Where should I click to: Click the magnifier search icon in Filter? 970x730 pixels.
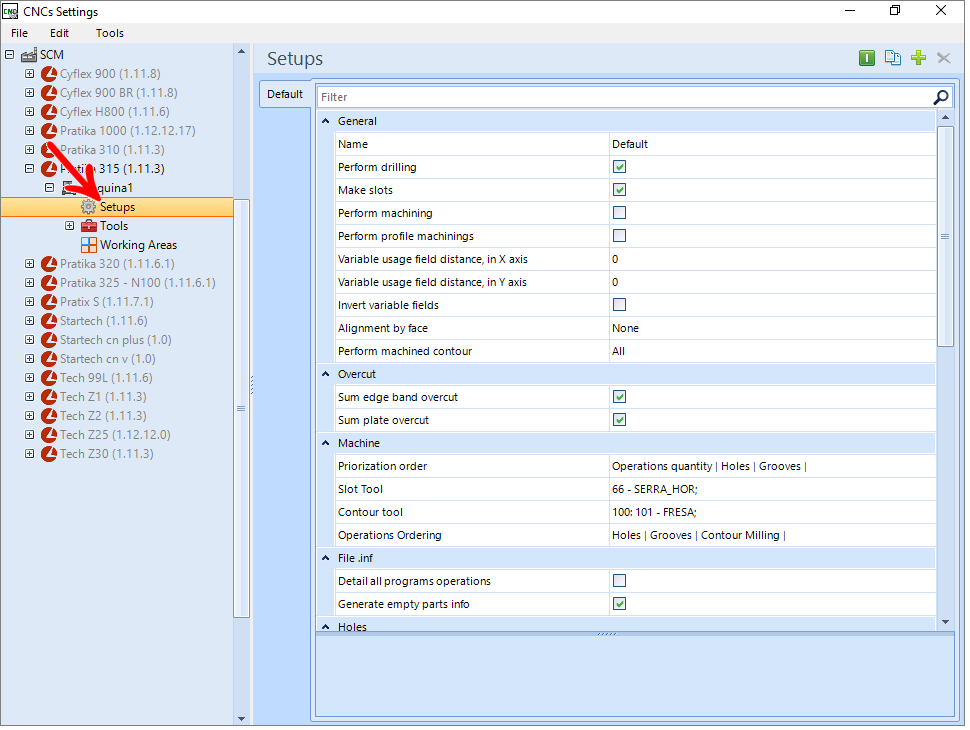[940, 97]
